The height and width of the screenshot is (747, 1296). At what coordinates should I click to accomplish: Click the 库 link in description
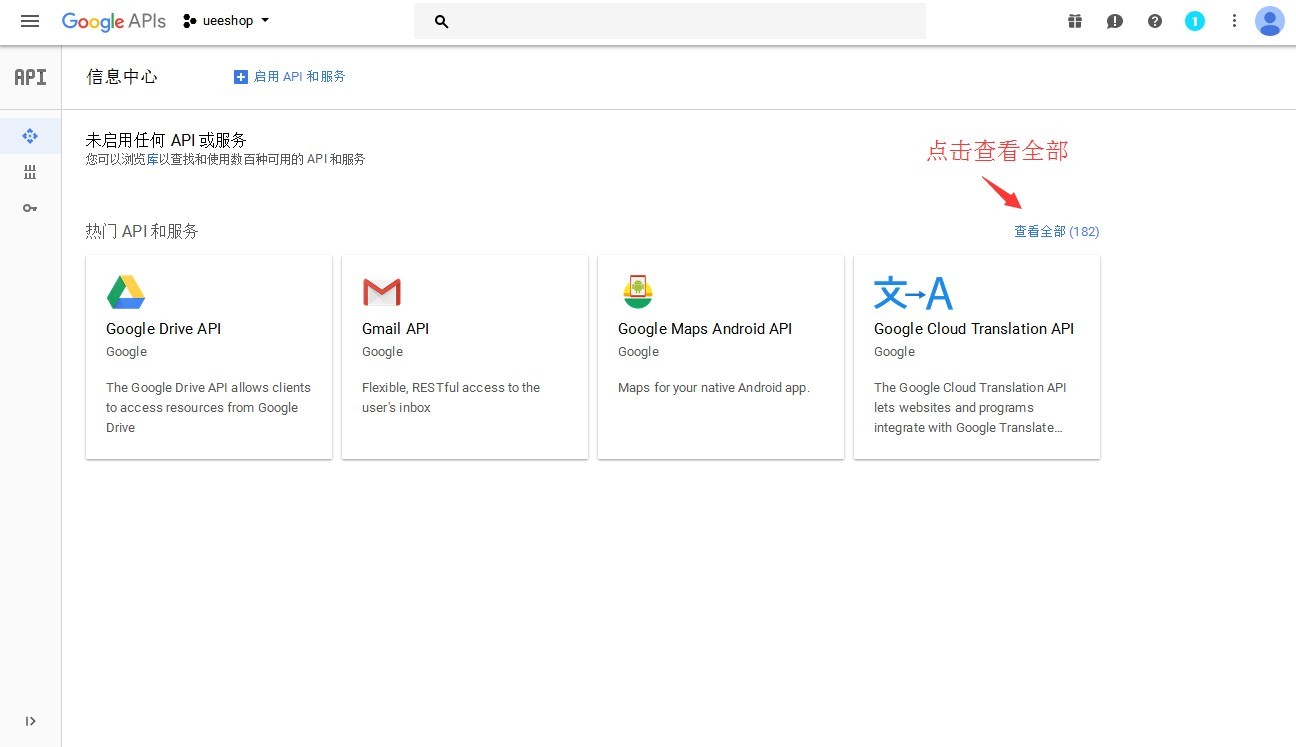point(152,159)
